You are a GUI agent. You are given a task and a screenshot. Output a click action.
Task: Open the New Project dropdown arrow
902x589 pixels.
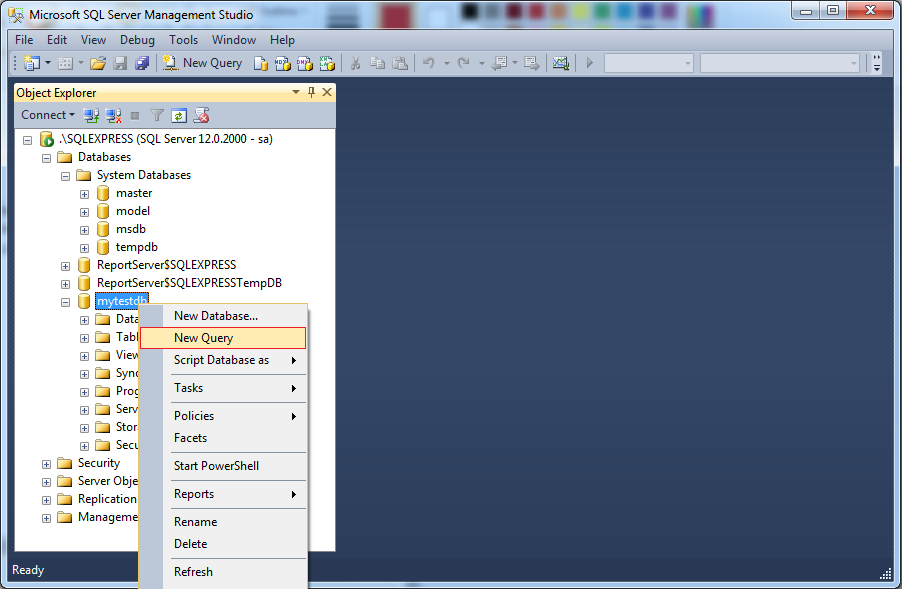coord(48,63)
